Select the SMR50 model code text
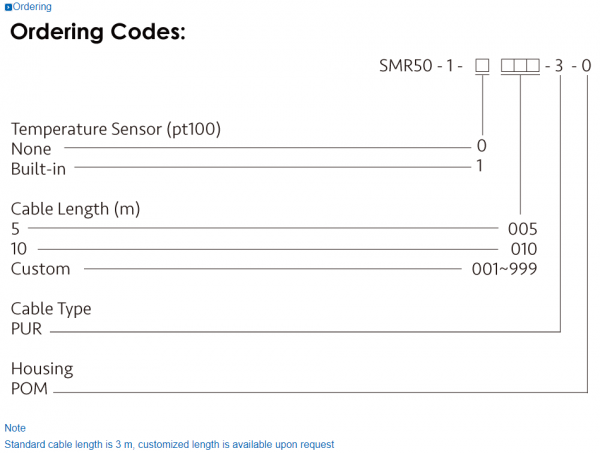Viewport: 600px width, 453px height. coord(405,67)
